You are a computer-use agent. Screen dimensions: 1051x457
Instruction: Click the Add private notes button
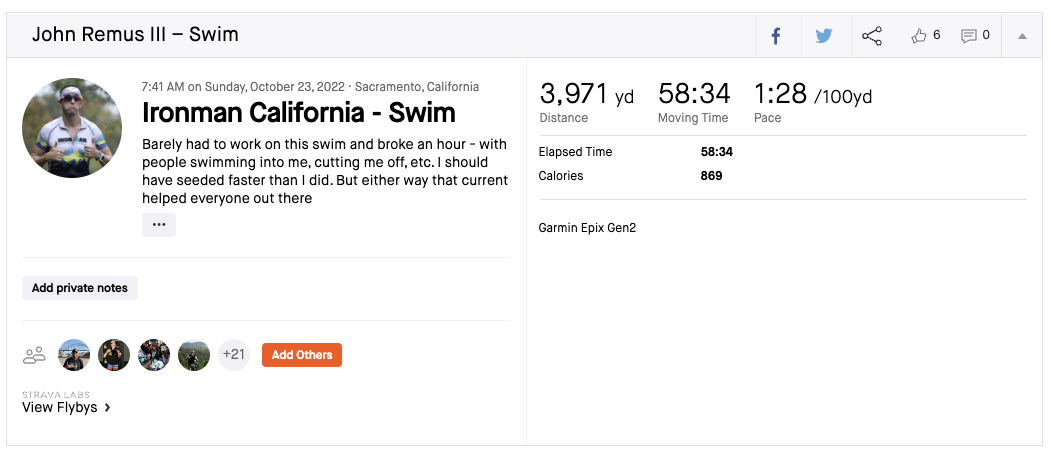[x=80, y=288]
